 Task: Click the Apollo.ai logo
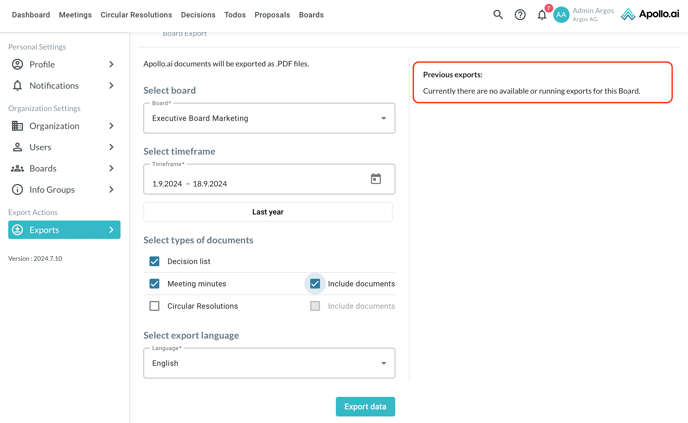650,15
